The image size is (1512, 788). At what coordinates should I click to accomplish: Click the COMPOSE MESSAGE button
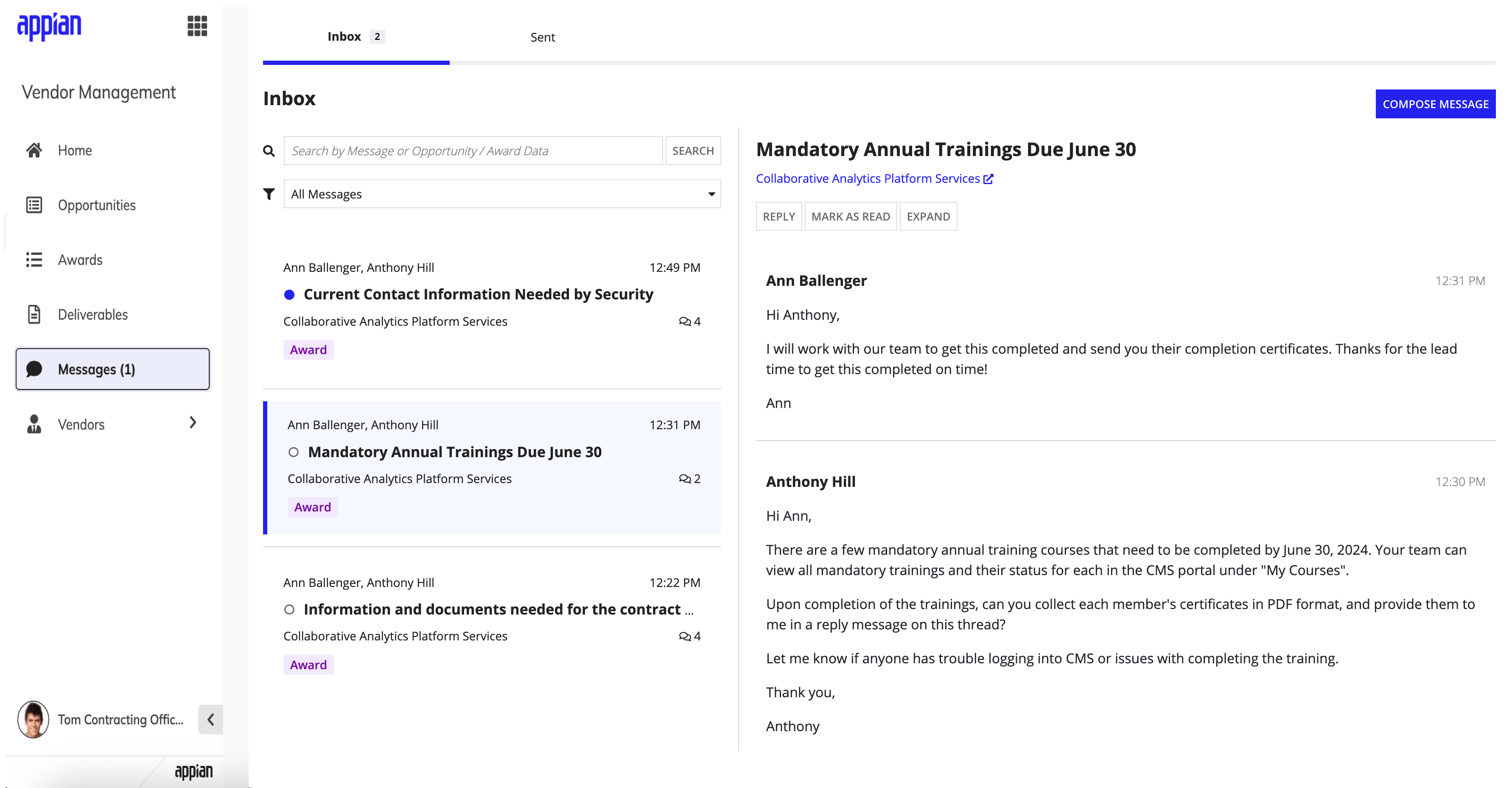[x=1435, y=104]
